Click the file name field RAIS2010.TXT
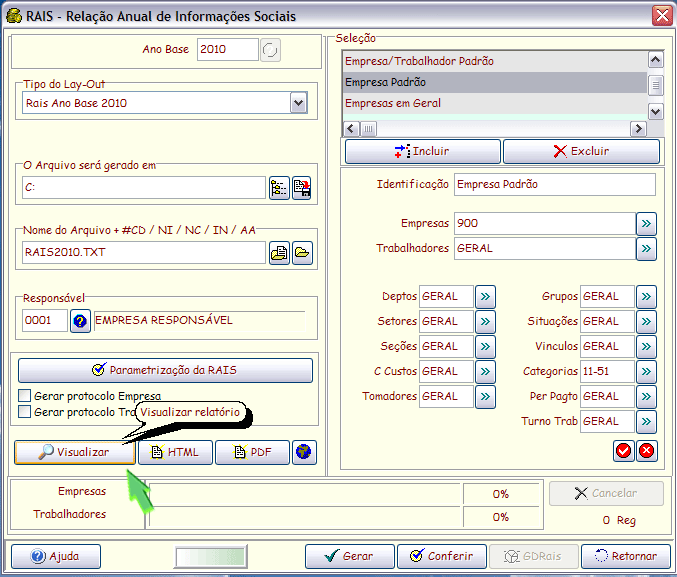 click(144, 253)
